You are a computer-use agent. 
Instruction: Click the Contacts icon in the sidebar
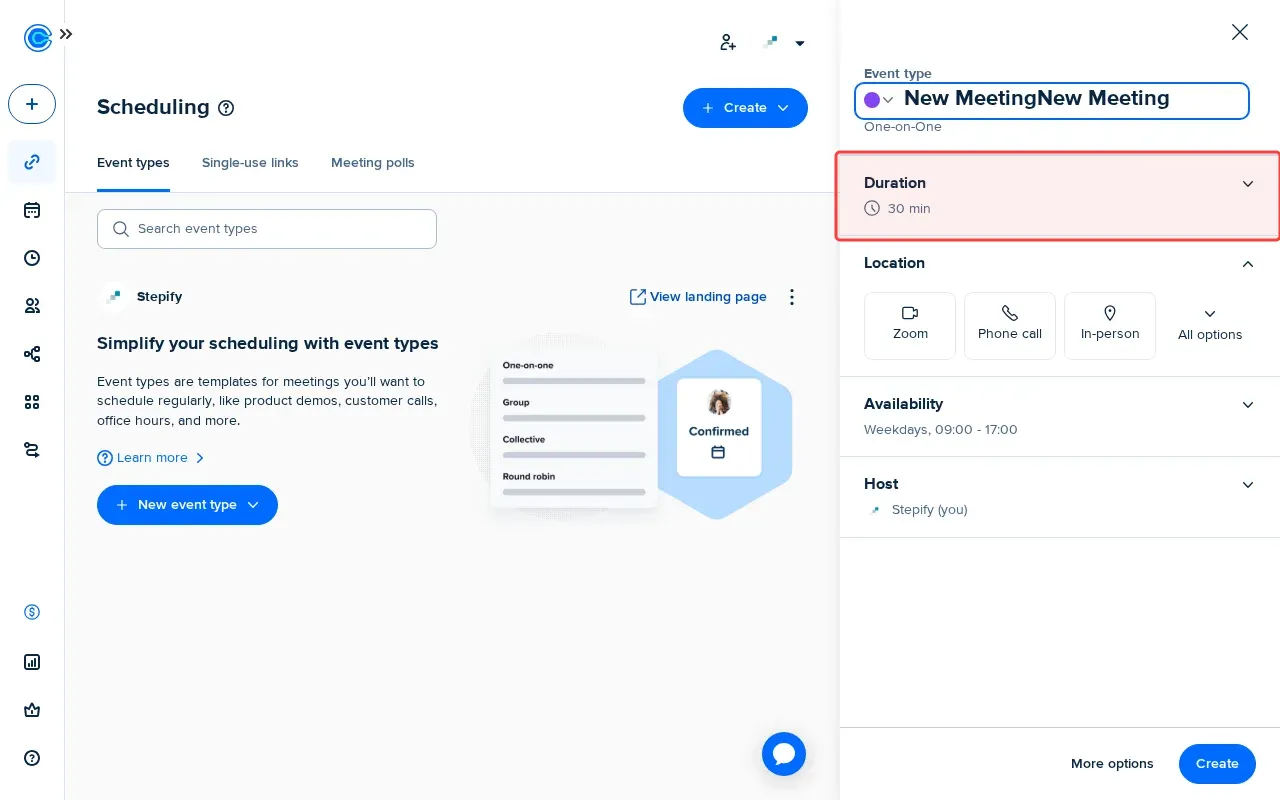click(x=31, y=305)
